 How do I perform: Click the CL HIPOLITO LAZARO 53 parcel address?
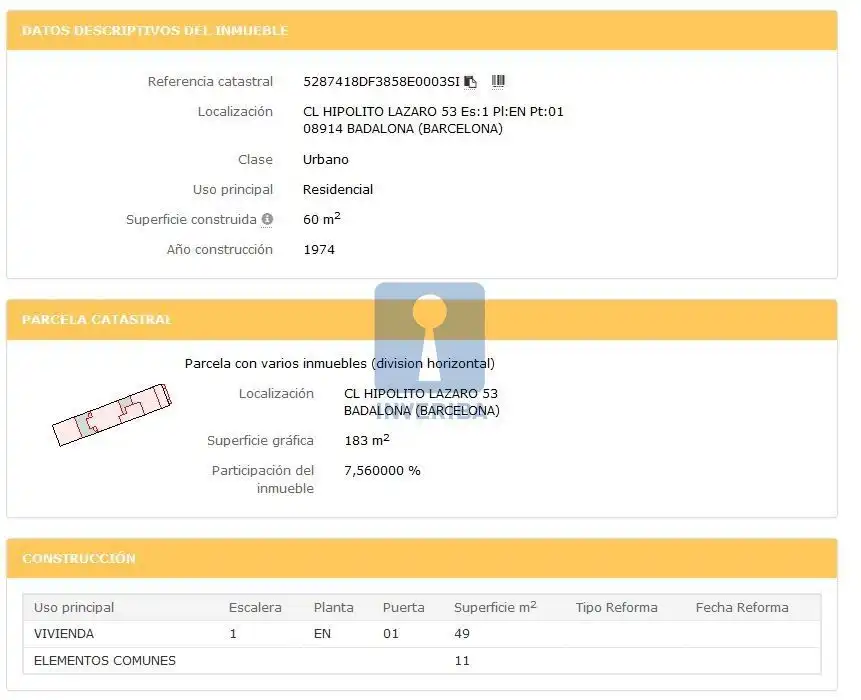pos(421,394)
